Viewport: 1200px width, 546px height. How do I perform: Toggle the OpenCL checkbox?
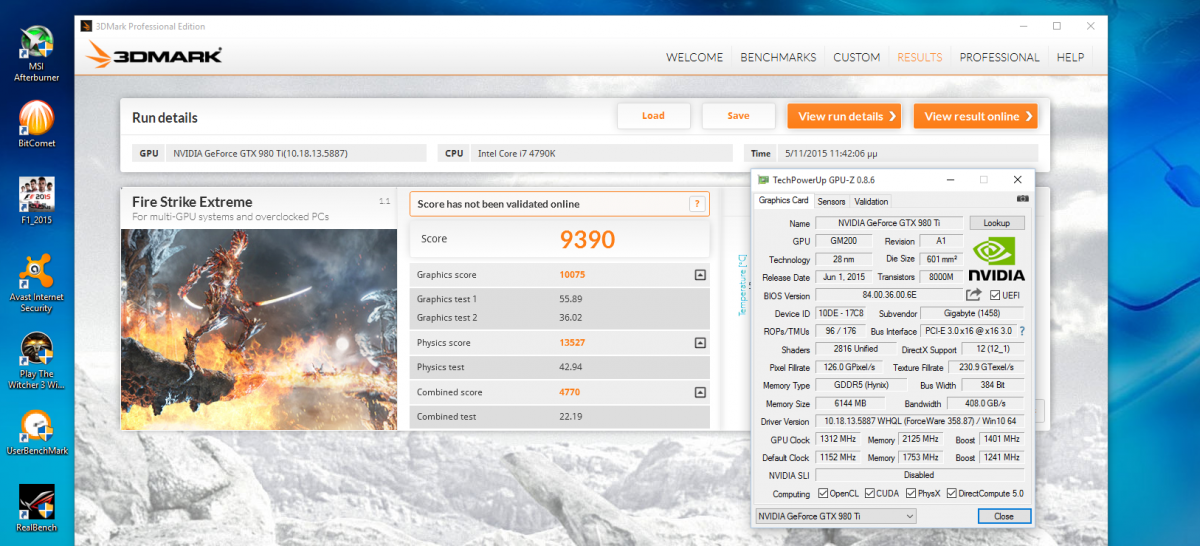(x=823, y=493)
